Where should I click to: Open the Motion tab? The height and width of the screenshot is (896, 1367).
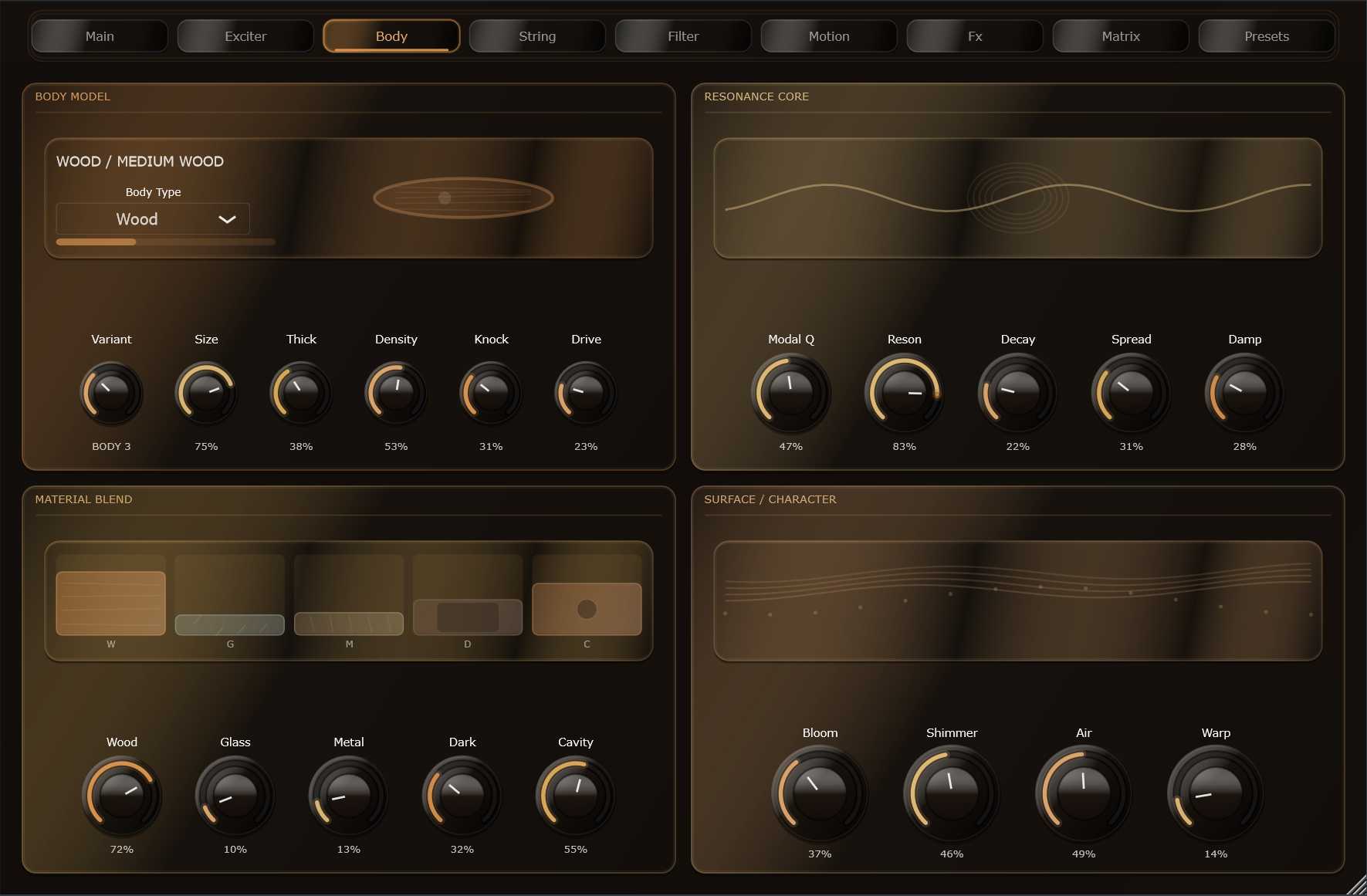click(829, 36)
